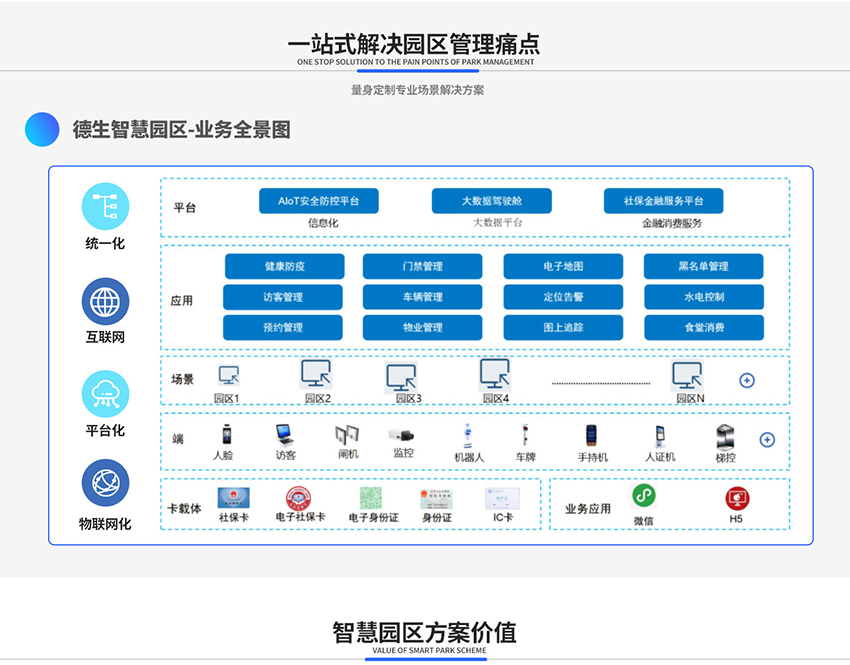Expand more scenes with plus icon in 场景 row
Viewport: 850px width, 665px height.
[x=746, y=381]
